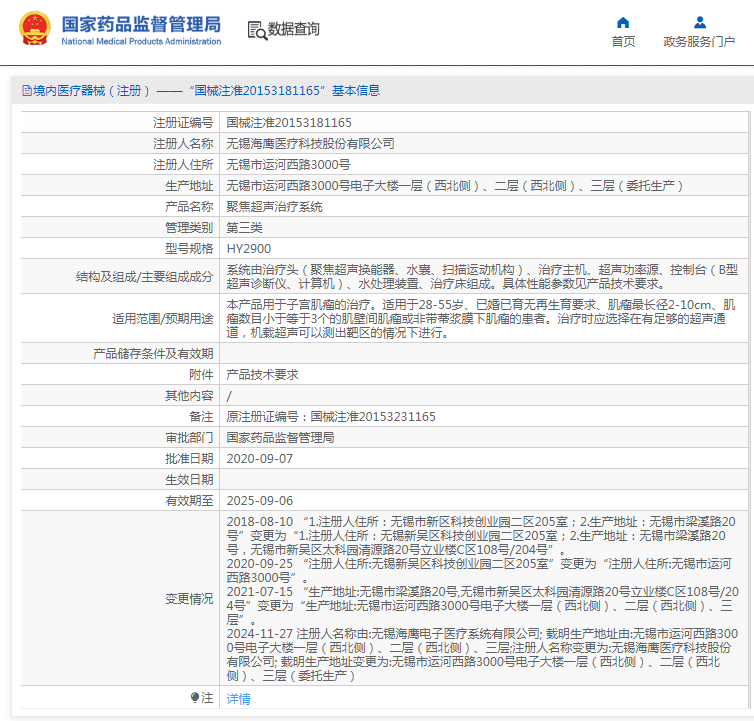Select product name 聚焦超声治疗系统

point(274,207)
